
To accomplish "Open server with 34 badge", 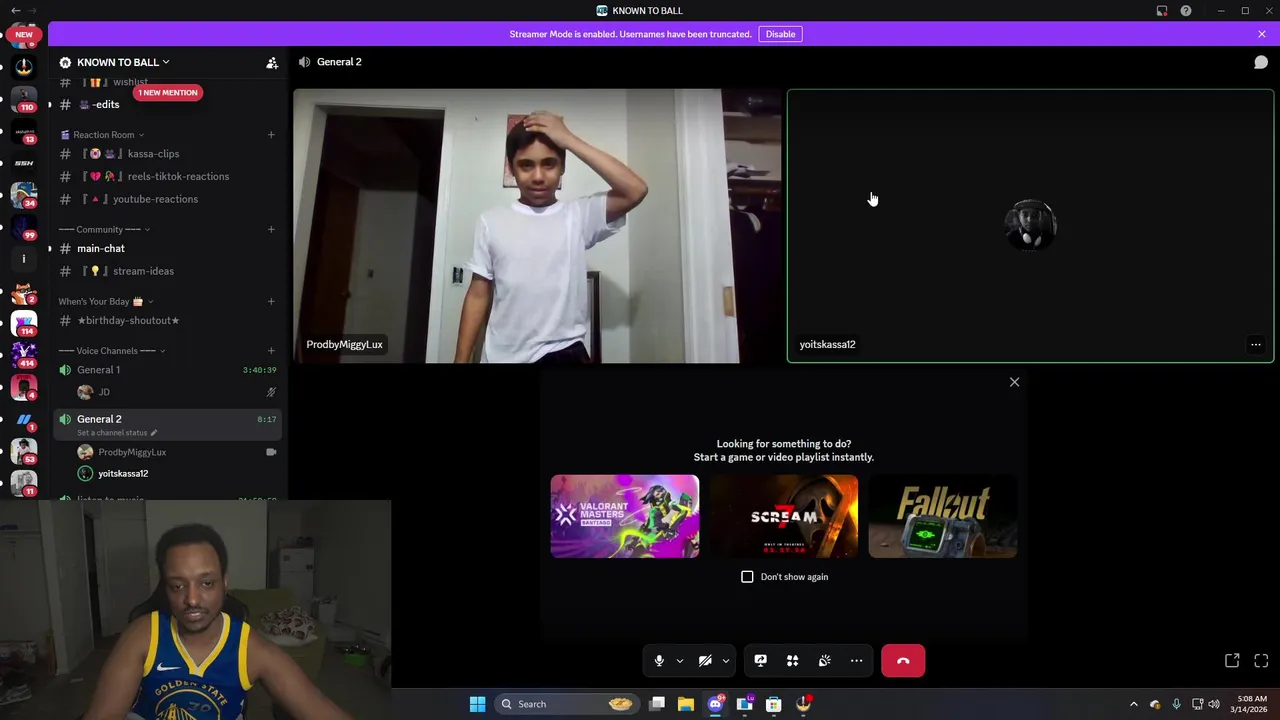I will 24,194.
